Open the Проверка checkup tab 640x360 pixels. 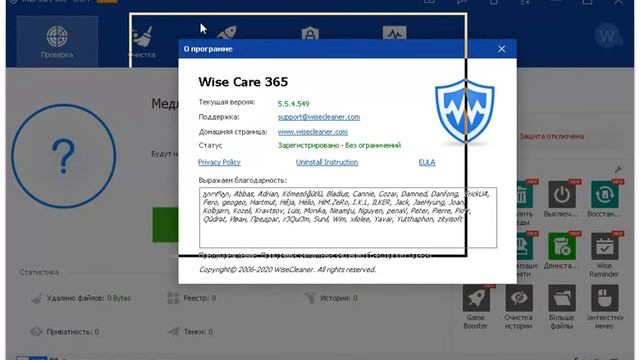57,41
